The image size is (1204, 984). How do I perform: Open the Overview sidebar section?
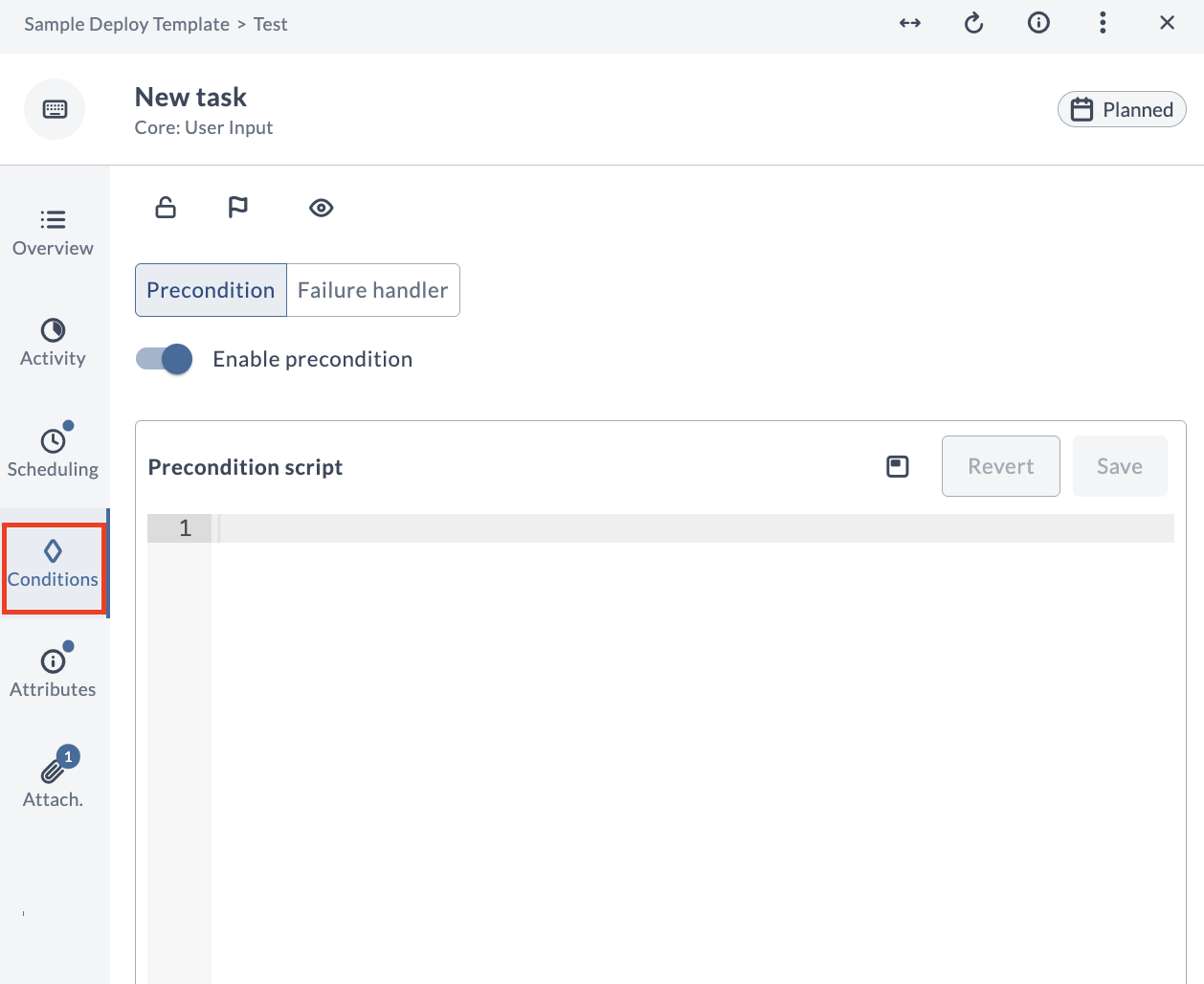coord(53,234)
